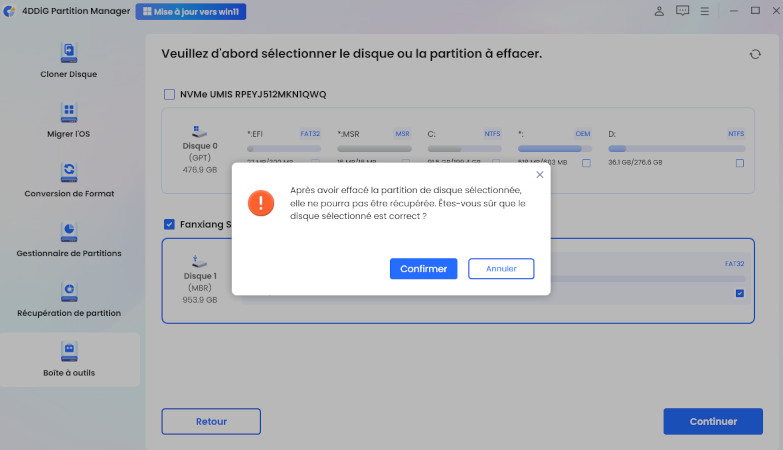Click the orange warning icon in dialog
Viewport: 783px width, 450px height.
(x=261, y=203)
